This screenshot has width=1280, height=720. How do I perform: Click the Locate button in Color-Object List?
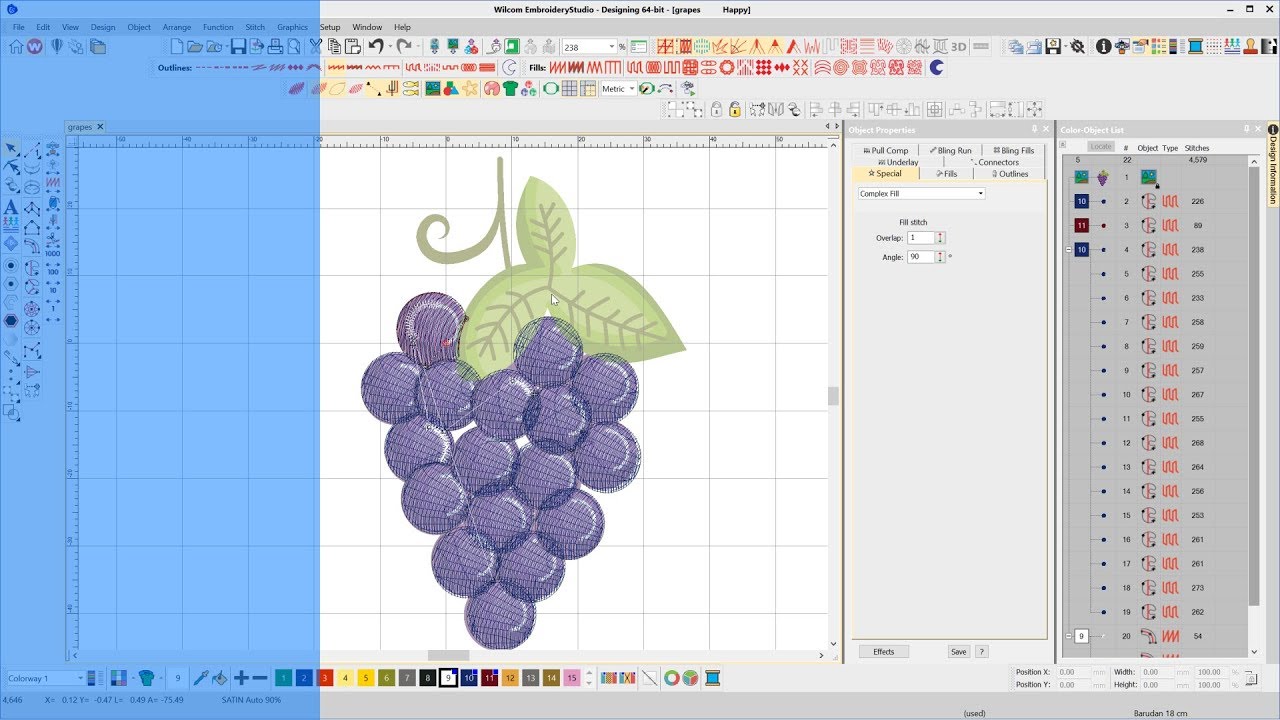(1101, 147)
